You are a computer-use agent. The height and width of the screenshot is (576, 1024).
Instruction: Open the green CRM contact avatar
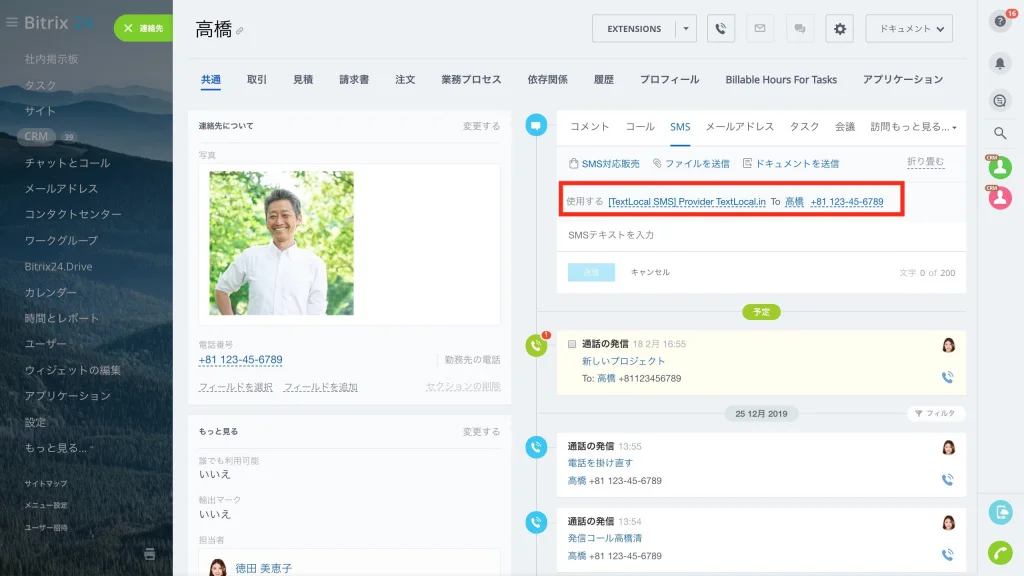[x=1000, y=167]
